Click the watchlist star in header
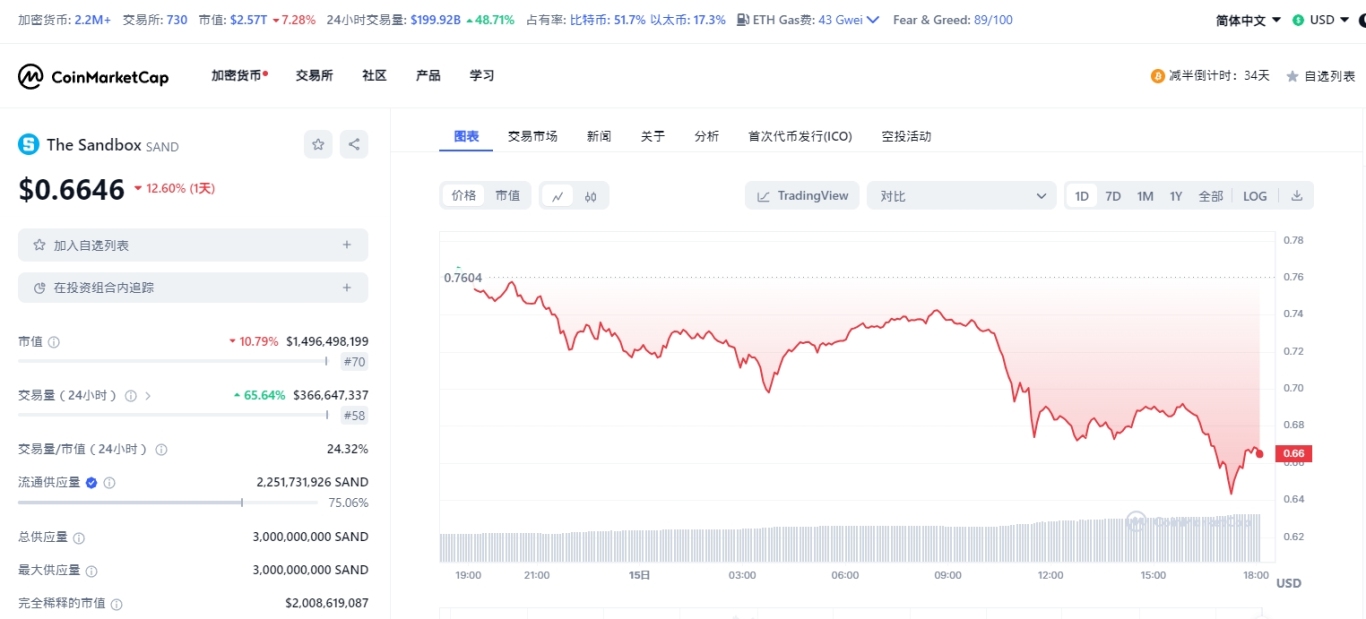1366x619 pixels. (x=1292, y=76)
